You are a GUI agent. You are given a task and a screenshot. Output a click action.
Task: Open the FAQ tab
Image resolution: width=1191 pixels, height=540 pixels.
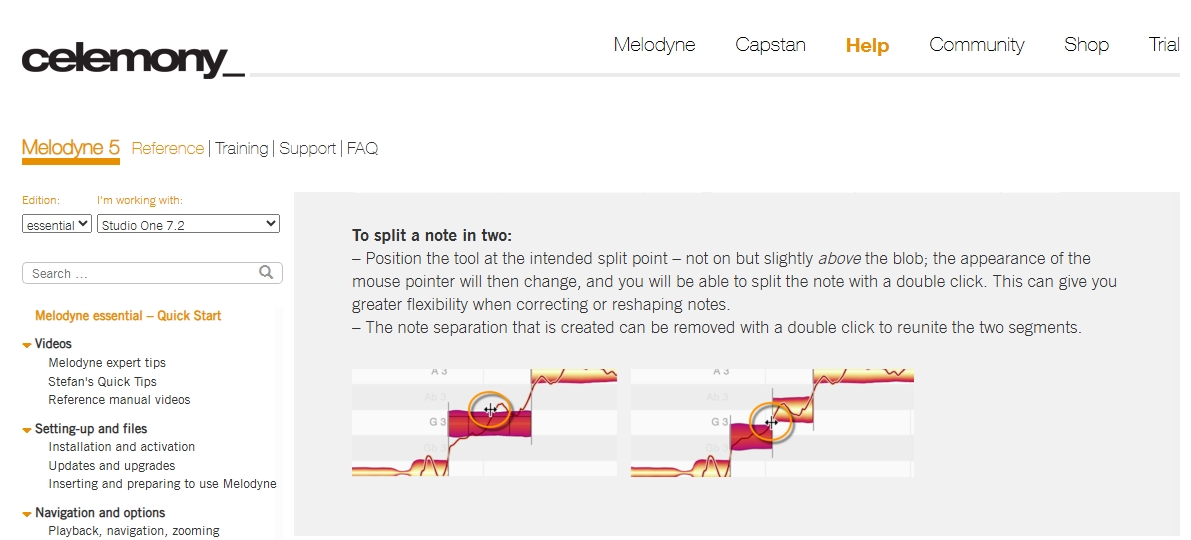coord(362,148)
